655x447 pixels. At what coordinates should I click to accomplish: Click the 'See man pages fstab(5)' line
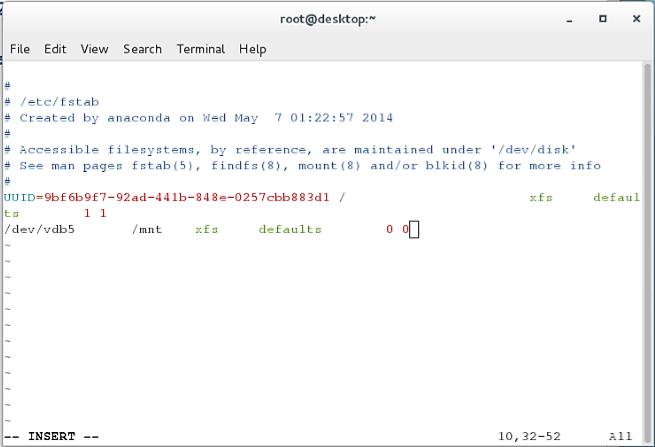point(302,165)
